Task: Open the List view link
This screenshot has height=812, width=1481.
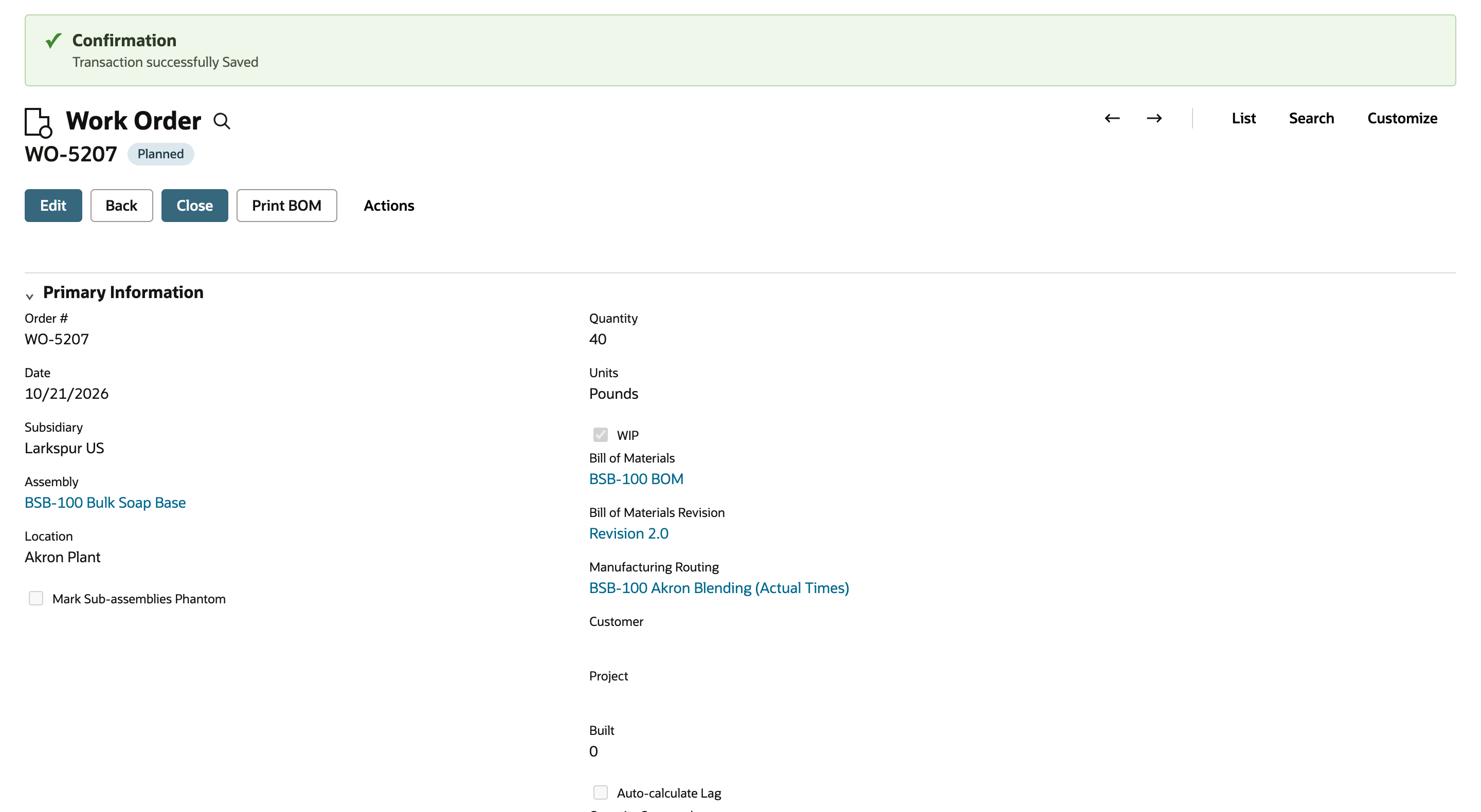Action: (x=1243, y=118)
